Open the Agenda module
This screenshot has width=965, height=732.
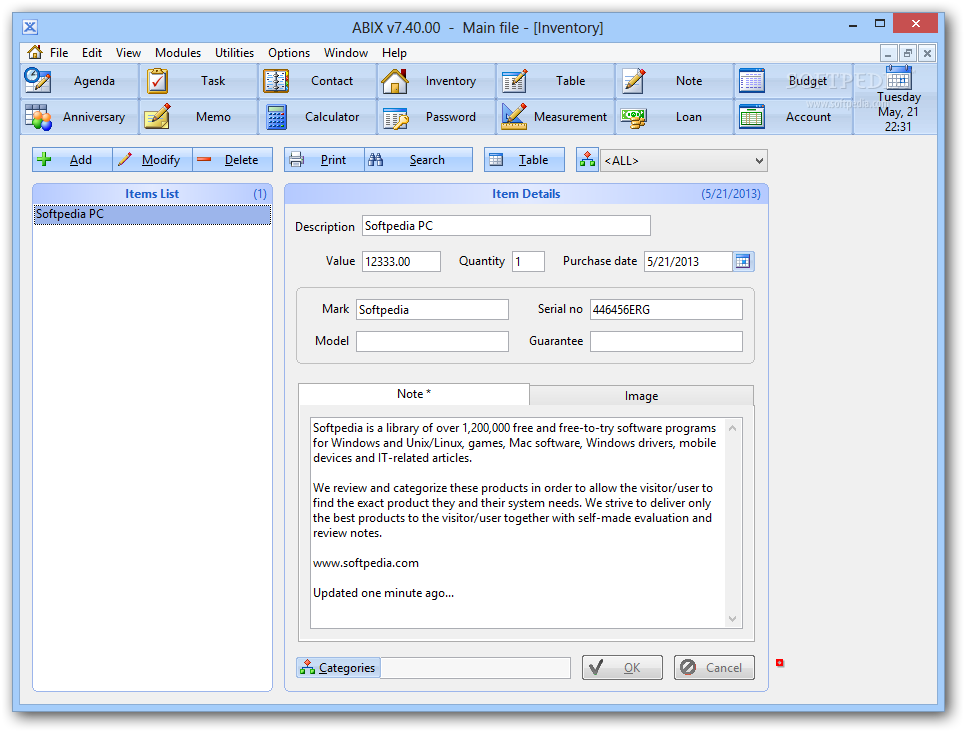point(79,81)
